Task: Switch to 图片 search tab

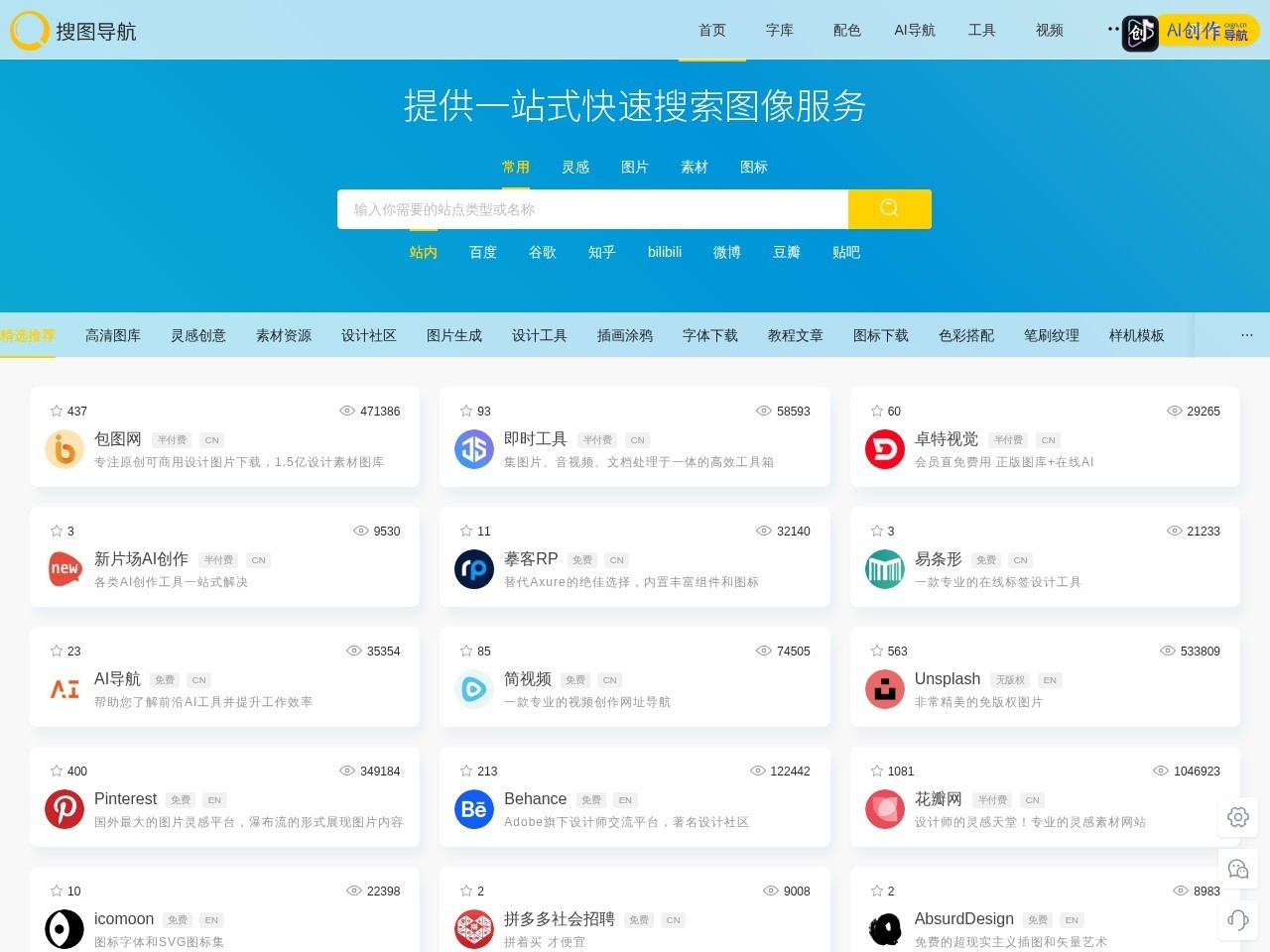Action: (x=635, y=167)
